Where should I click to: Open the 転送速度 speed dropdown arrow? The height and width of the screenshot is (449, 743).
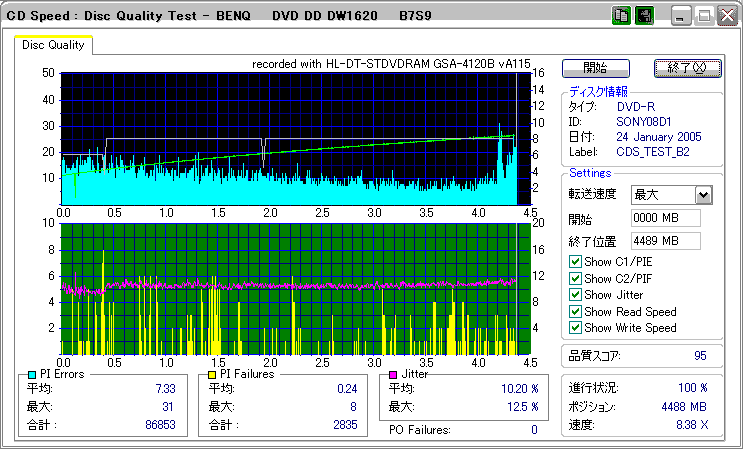click(x=703, y=195)
